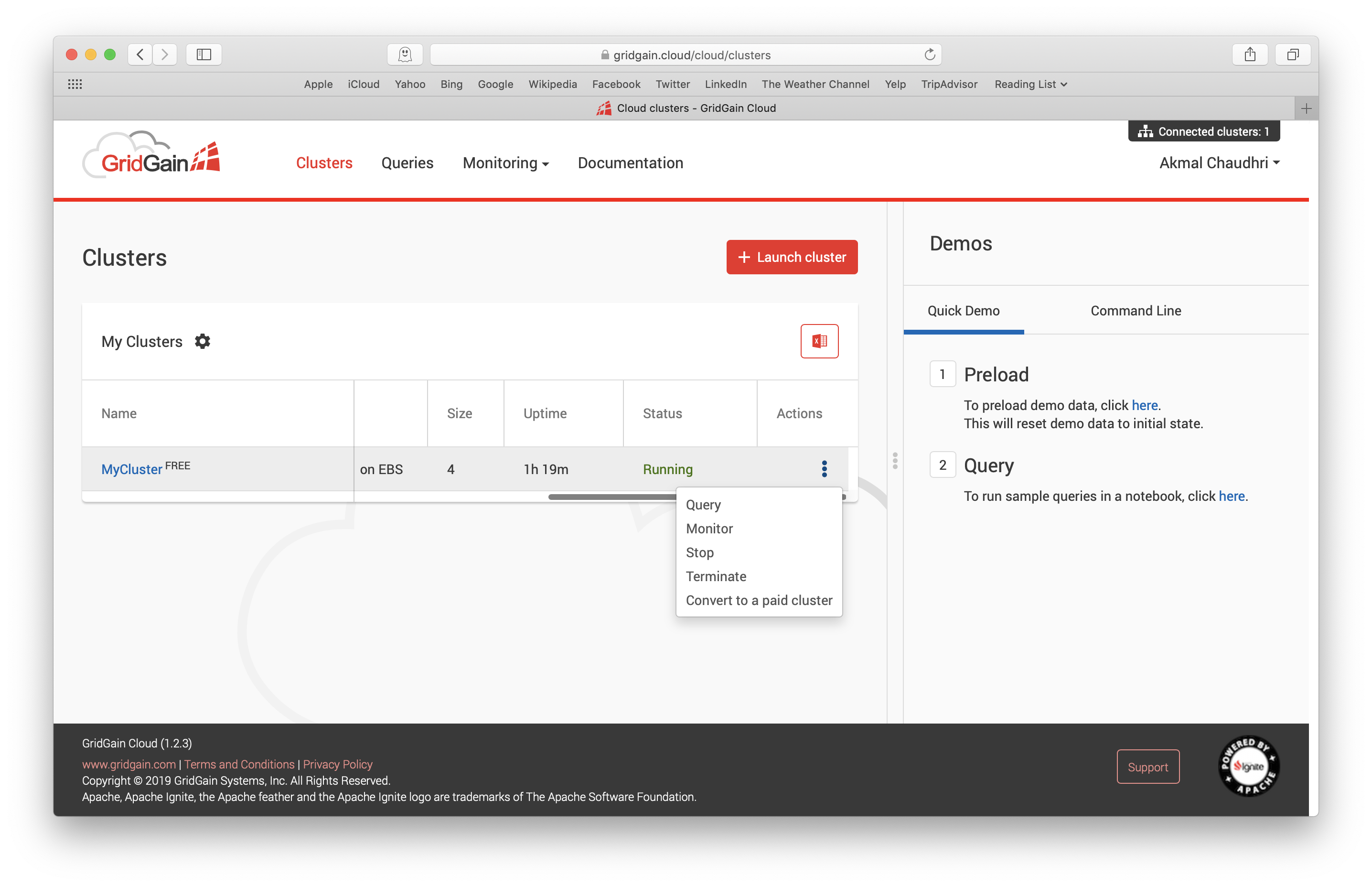The width and height of the screenshot is (1372, 887).
Task: Select the Query option from context menu
Action: [x=704, y=504]
